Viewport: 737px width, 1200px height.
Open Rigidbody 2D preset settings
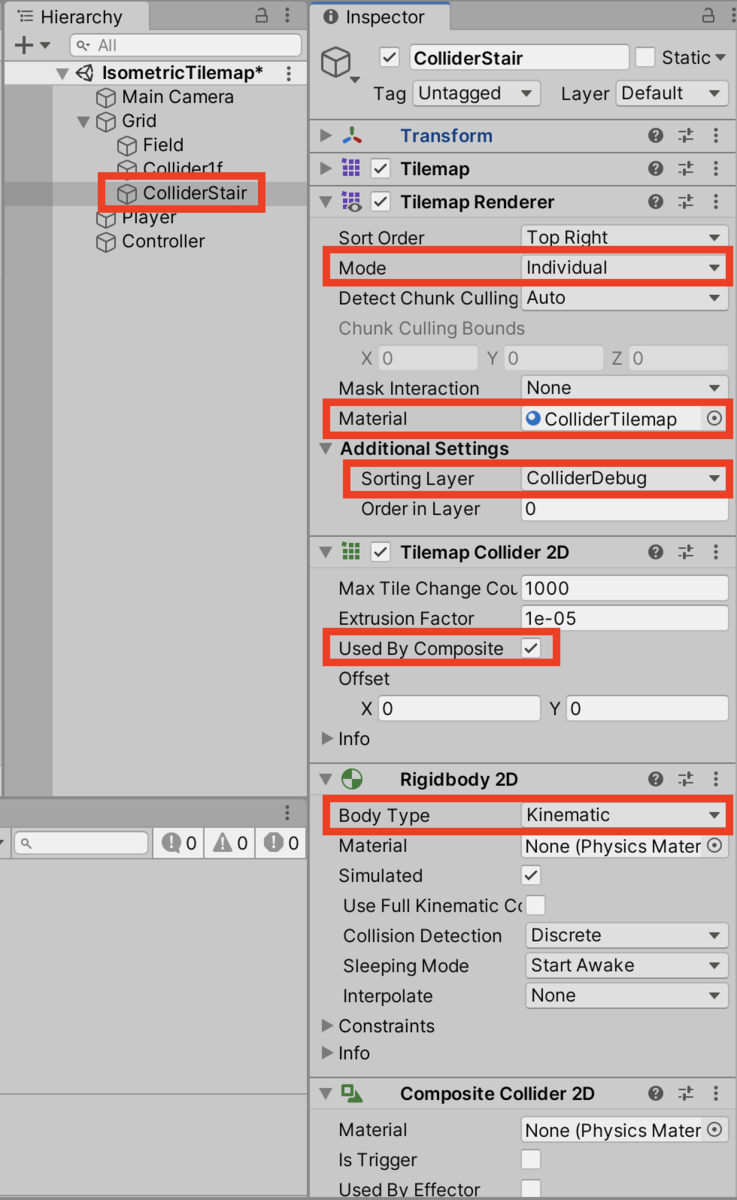(x=686, y=779)
